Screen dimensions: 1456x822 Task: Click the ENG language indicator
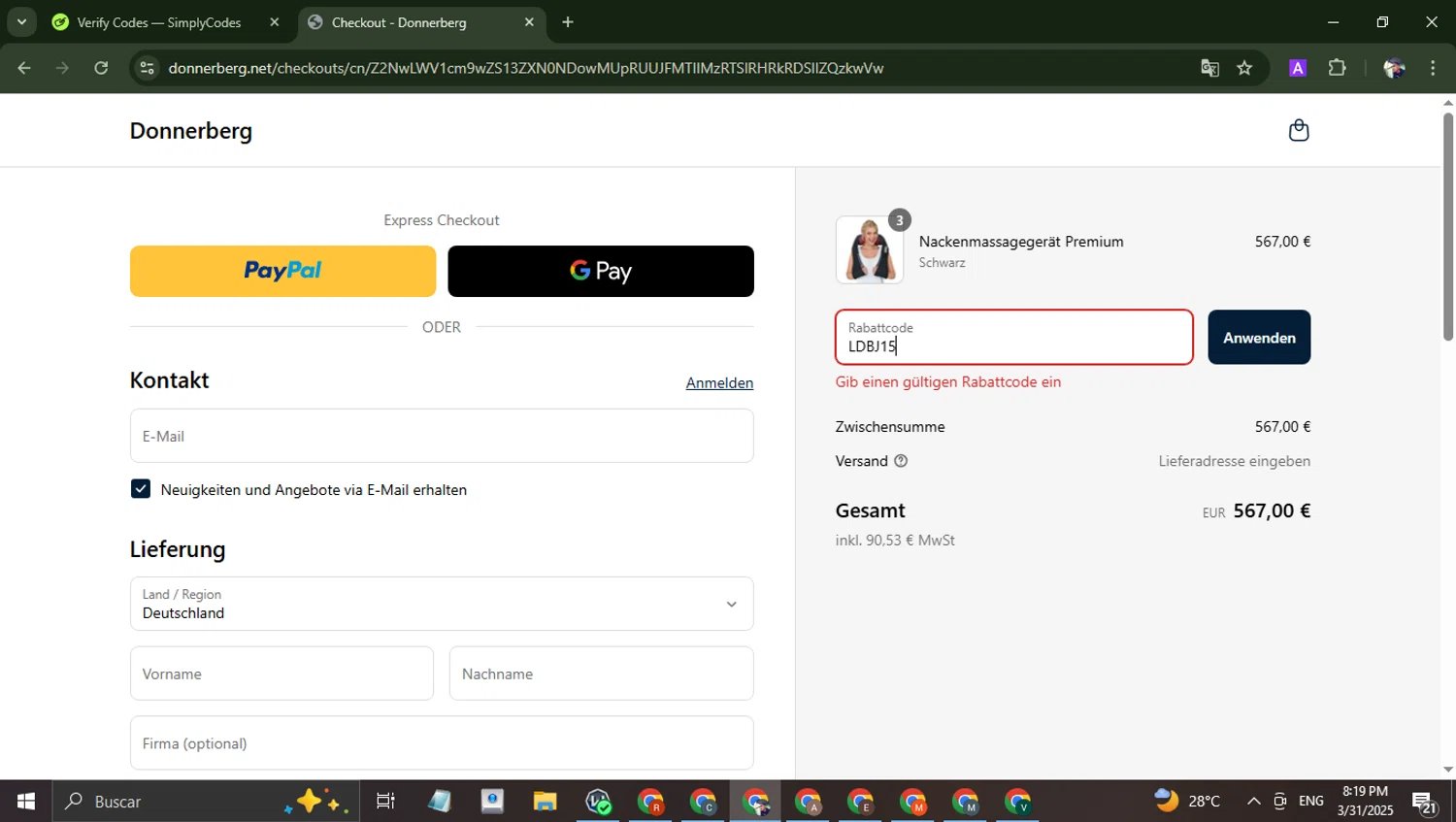1310,801
